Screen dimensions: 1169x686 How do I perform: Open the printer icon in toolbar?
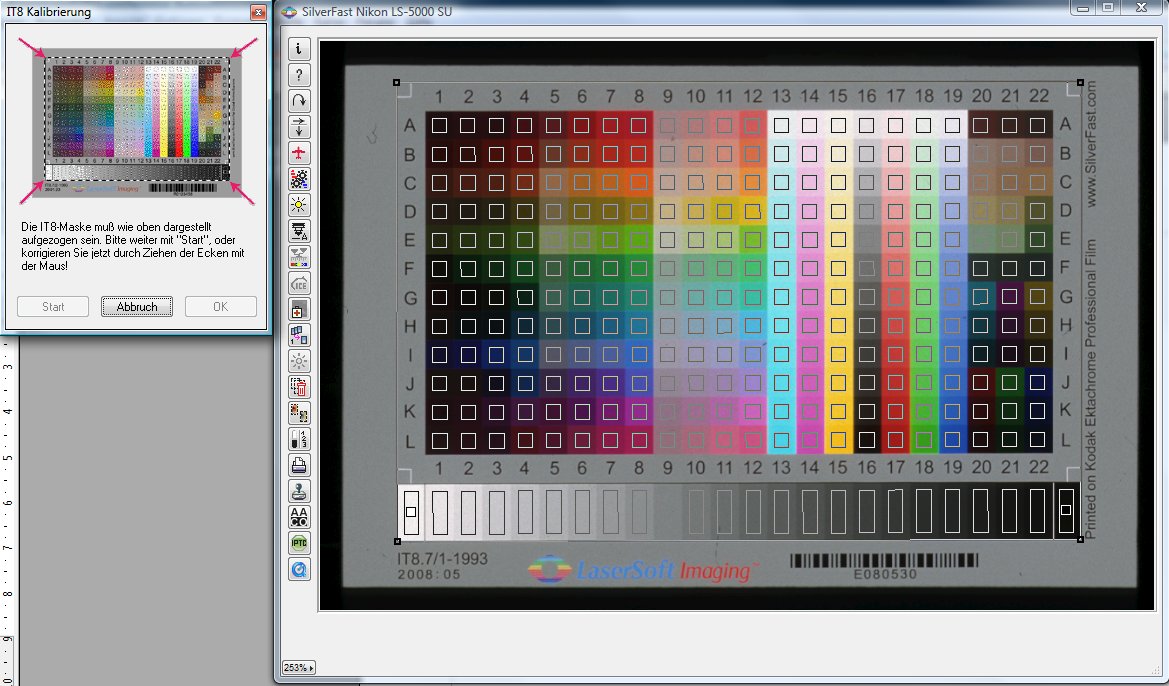[x=299, y=465]
